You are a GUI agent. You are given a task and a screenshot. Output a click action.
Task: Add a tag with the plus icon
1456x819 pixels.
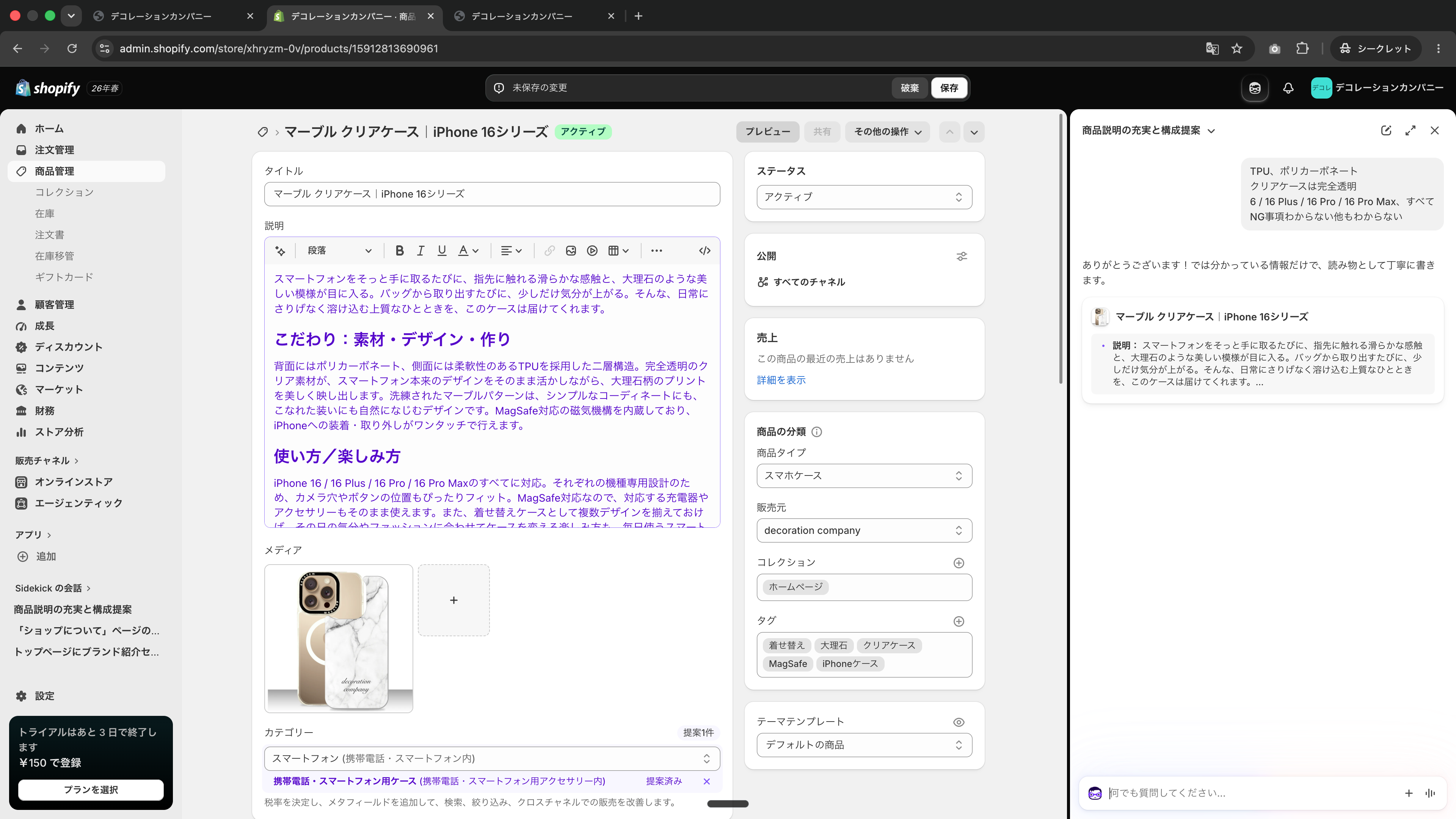pyautogui.click(x=959, y=621)
